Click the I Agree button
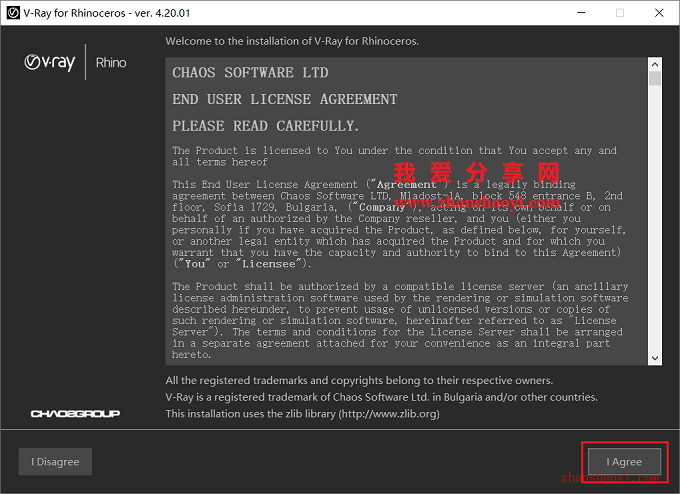This screenshot has width=680, height=494. (624, 462)
